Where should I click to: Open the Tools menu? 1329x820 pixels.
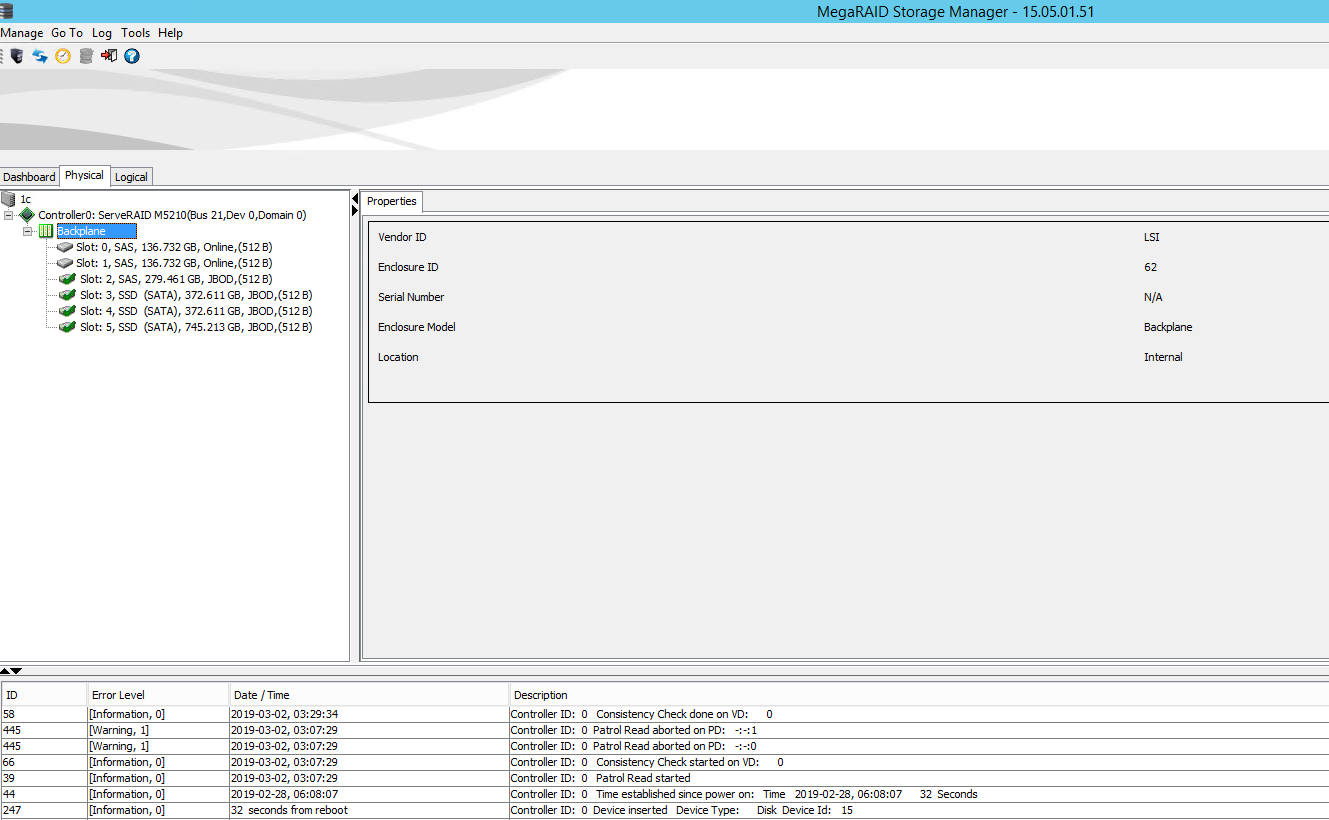(x=136, y=33)
